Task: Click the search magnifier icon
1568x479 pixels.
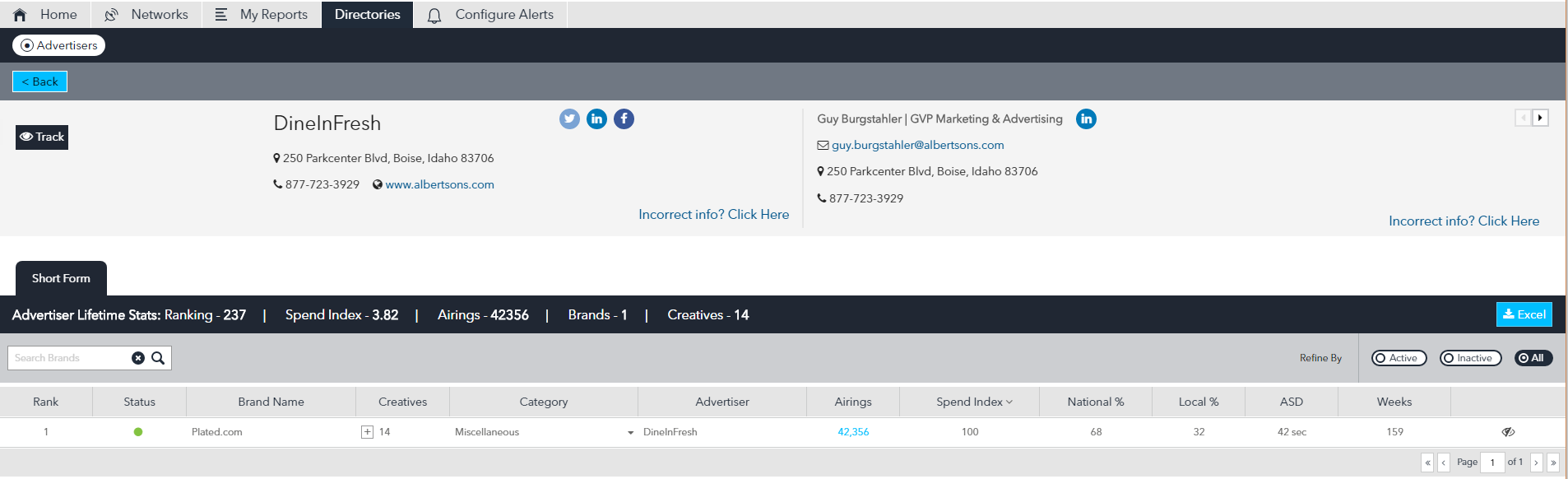Action: [158, 358]
